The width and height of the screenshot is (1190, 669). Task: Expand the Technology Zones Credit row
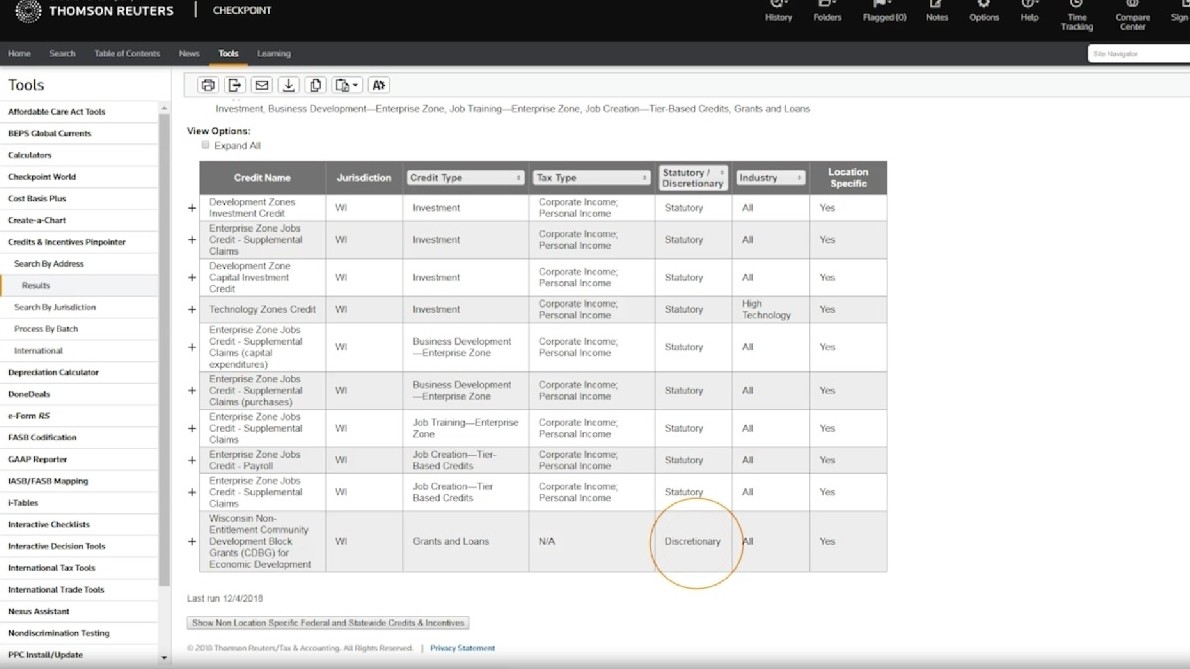pyautogui.click(x=192, y=310)
